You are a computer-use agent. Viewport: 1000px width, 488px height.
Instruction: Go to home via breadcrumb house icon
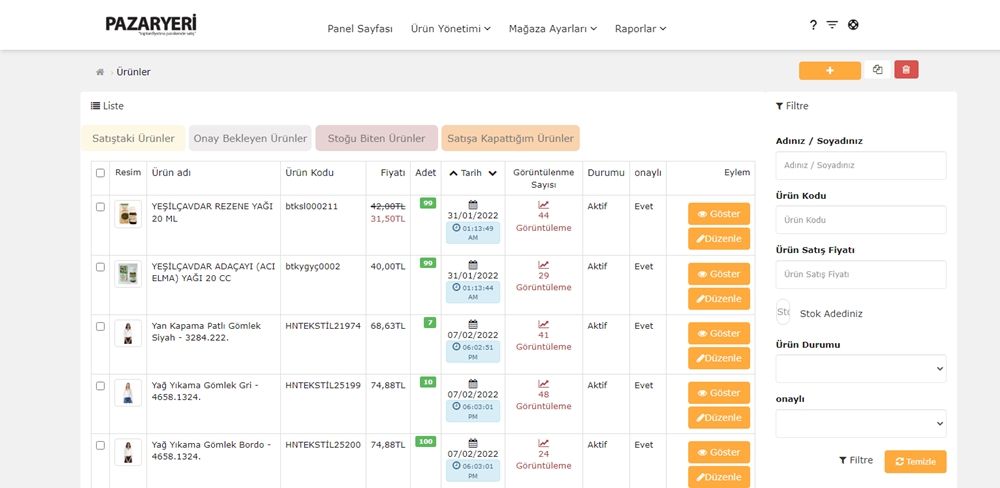100,72
